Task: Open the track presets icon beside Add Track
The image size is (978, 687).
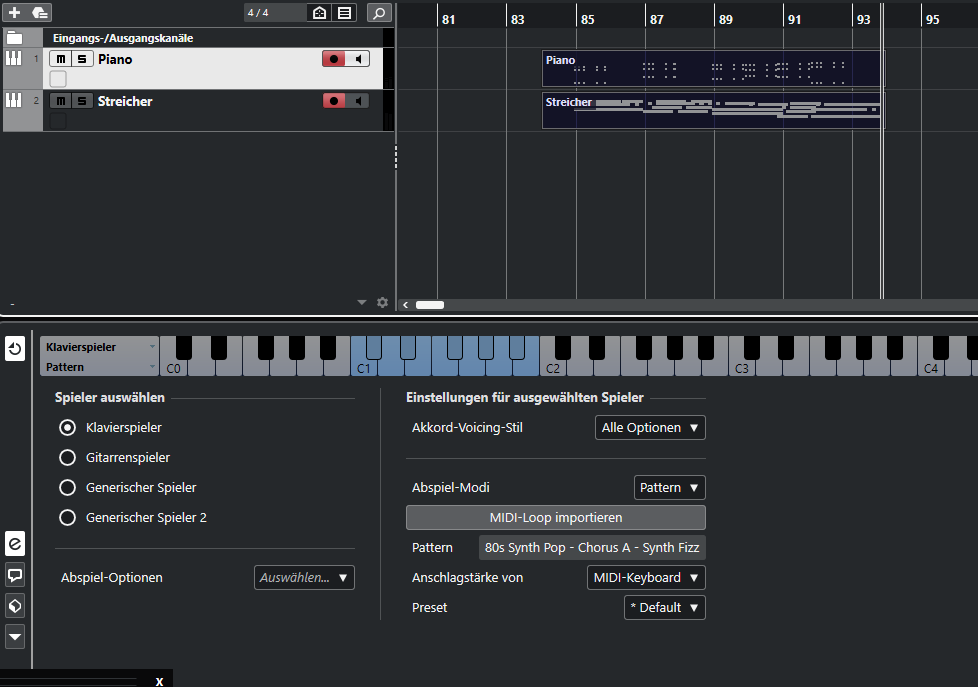Action: click(40, 13)
